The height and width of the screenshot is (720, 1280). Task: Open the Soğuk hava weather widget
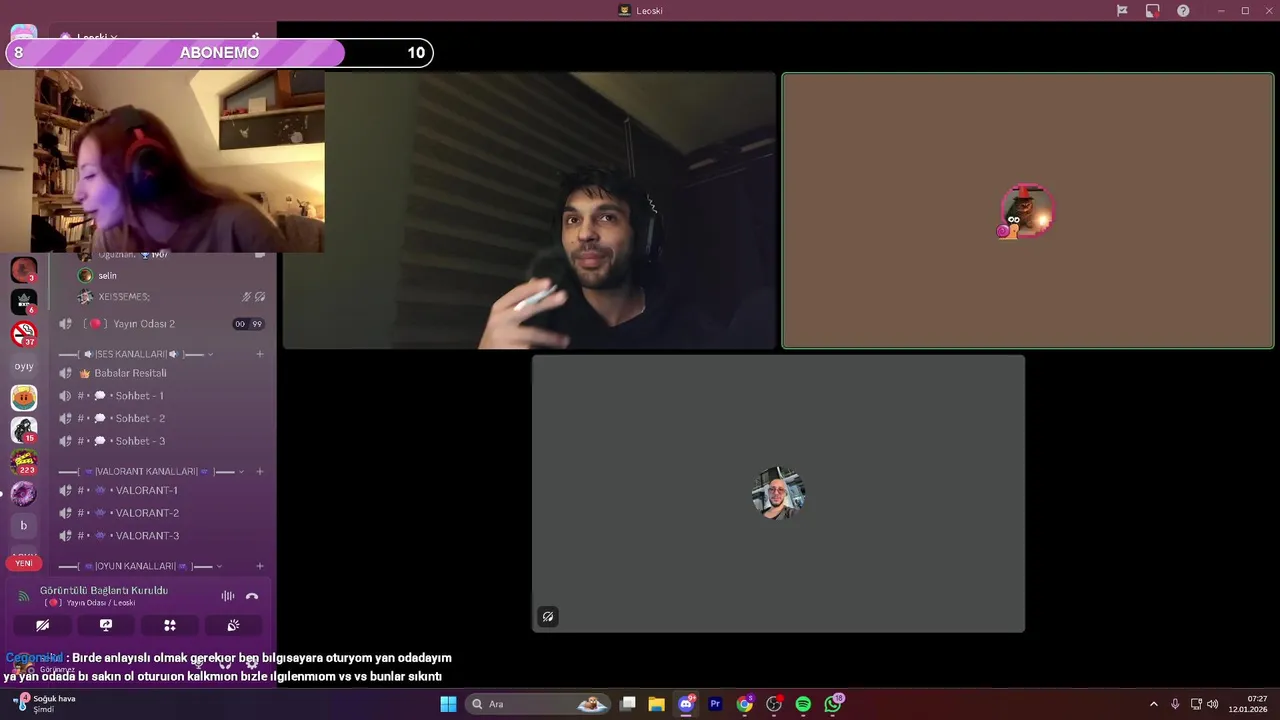[45, 704]
